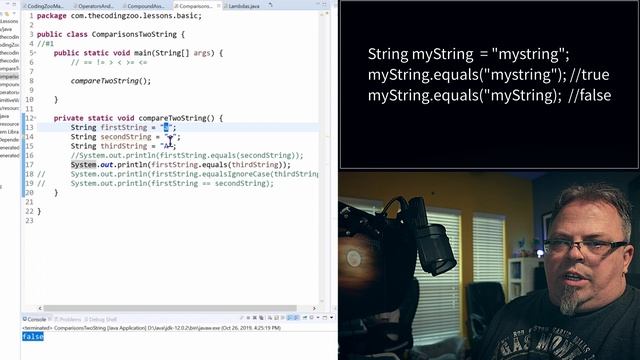Click the thirdString declaration on line 15
640x360 pixels.
(x=123, y=146)
